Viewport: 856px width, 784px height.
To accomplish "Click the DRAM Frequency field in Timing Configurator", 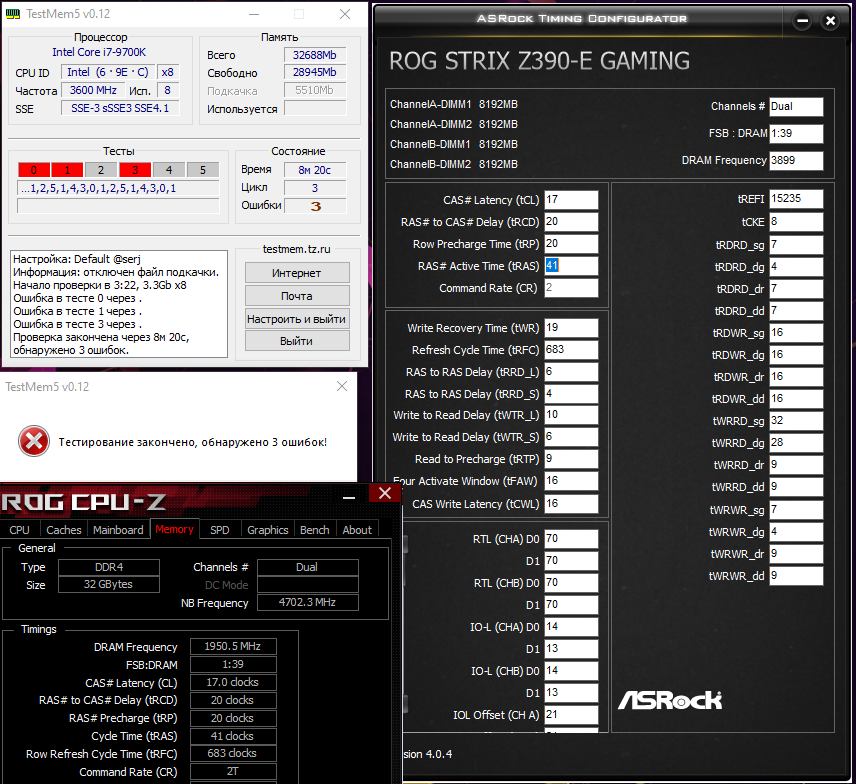I will click(796, 161).
